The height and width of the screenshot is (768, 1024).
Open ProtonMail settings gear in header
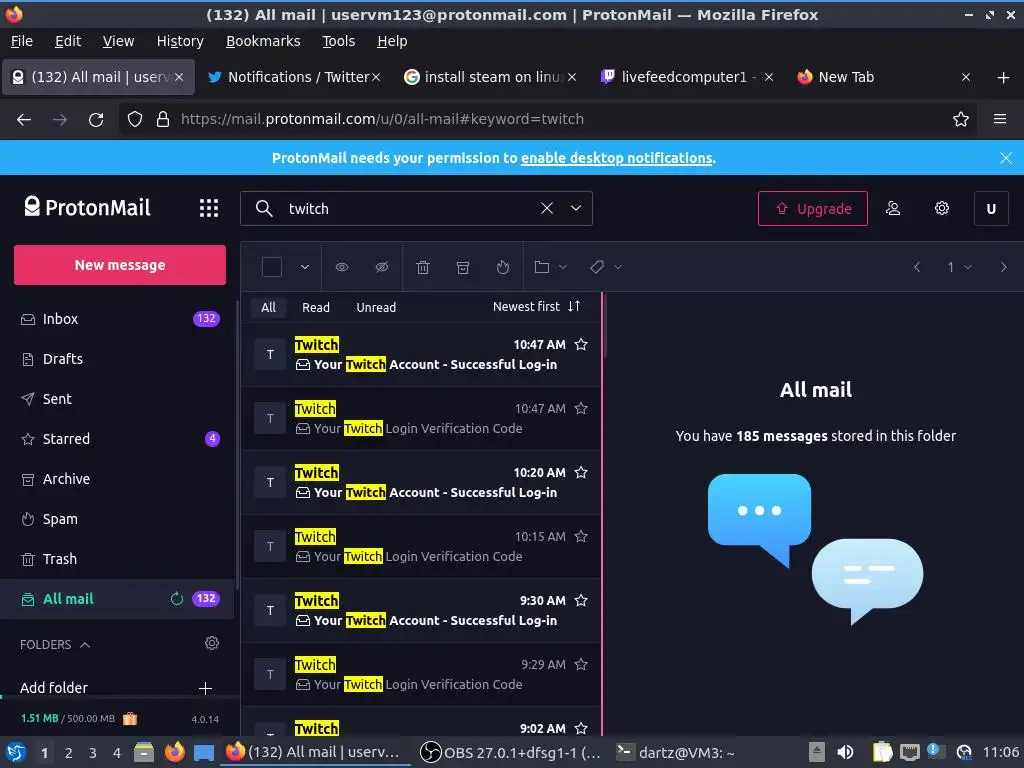point(941,208)
